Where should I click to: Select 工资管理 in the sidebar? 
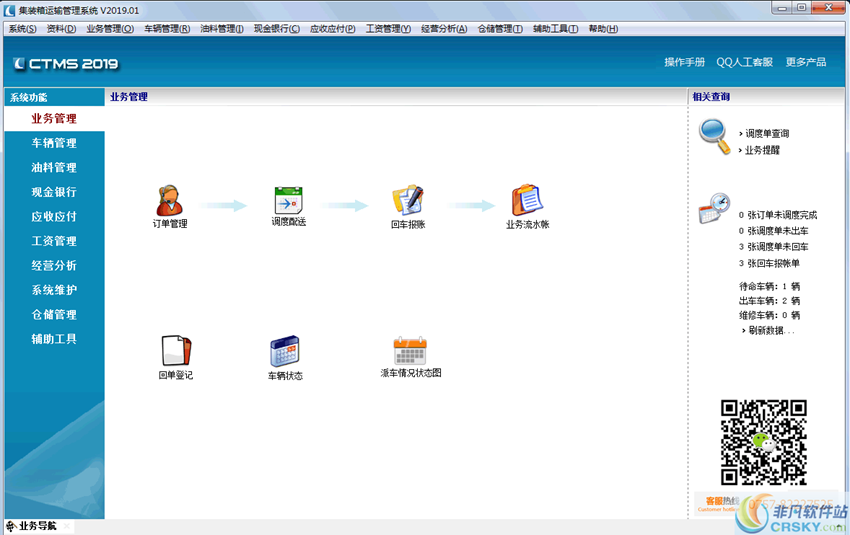54,241
